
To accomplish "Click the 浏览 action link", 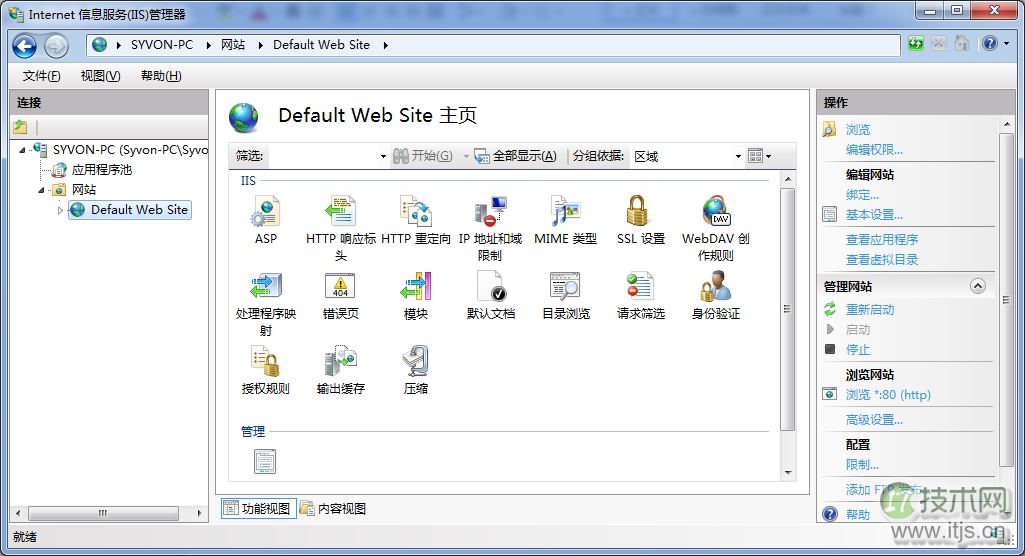I will (858, 129).
